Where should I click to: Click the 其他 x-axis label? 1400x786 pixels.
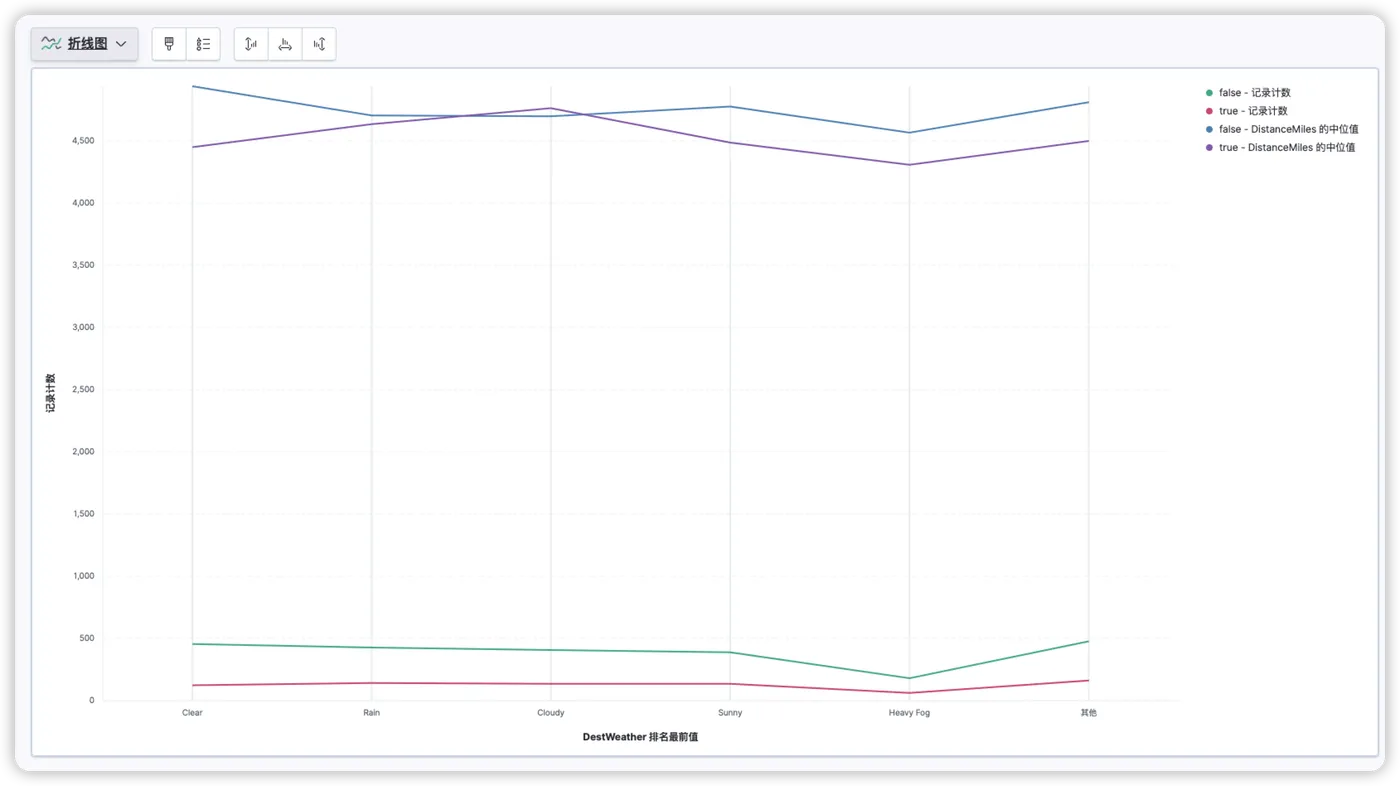click(x=1088, y=713)
